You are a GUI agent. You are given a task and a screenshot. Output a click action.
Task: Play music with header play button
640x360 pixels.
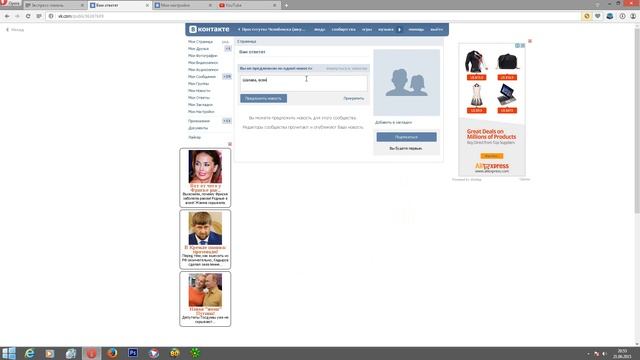pyautogui.click(x=400, y=29)
